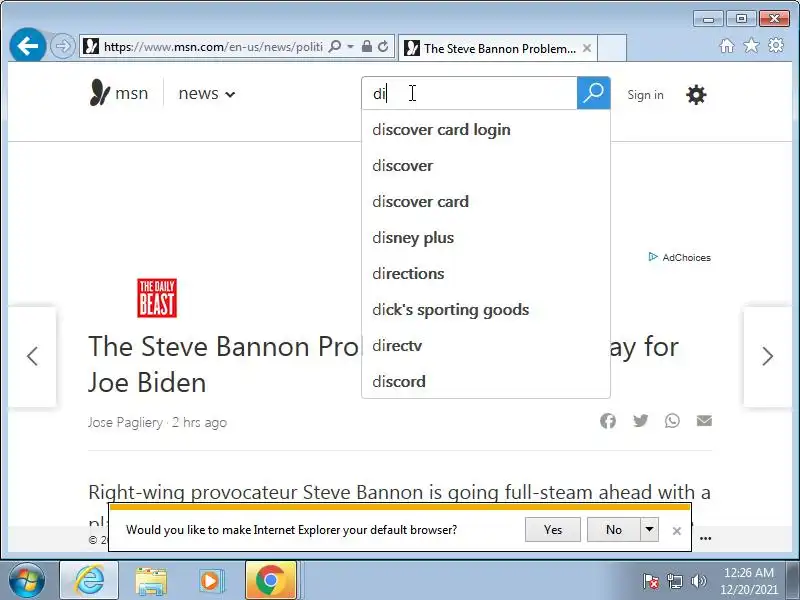Image resolution: width=800 pixels, height=600 pixels.
Task: Click the browser Forward arrow button
Action: [62, 46]
